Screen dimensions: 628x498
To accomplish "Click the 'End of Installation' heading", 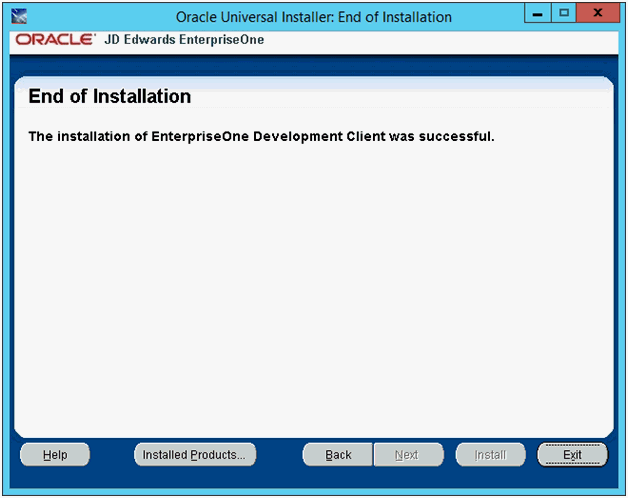I will click(x=110, y=97).
